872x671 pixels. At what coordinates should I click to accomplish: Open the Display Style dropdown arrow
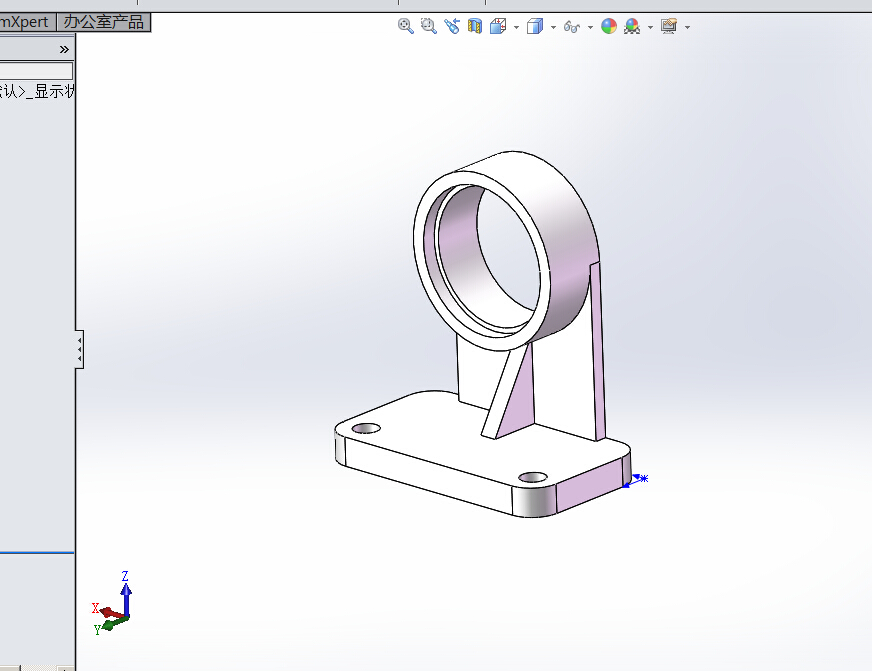553,27
